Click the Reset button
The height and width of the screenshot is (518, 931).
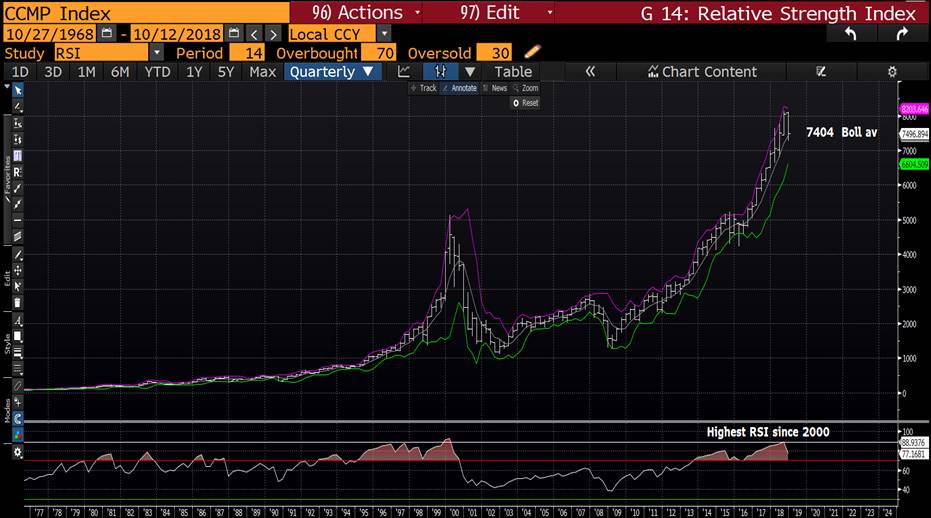pyautogui.click(x=525, y=103)
